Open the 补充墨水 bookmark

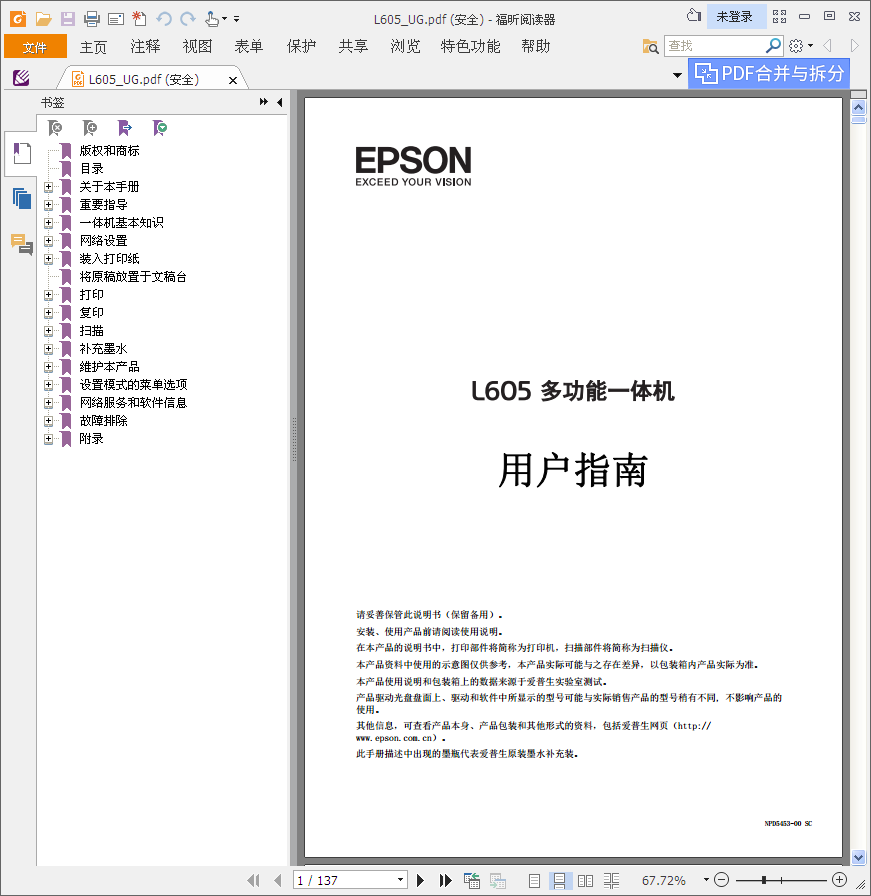pos(103,349)
